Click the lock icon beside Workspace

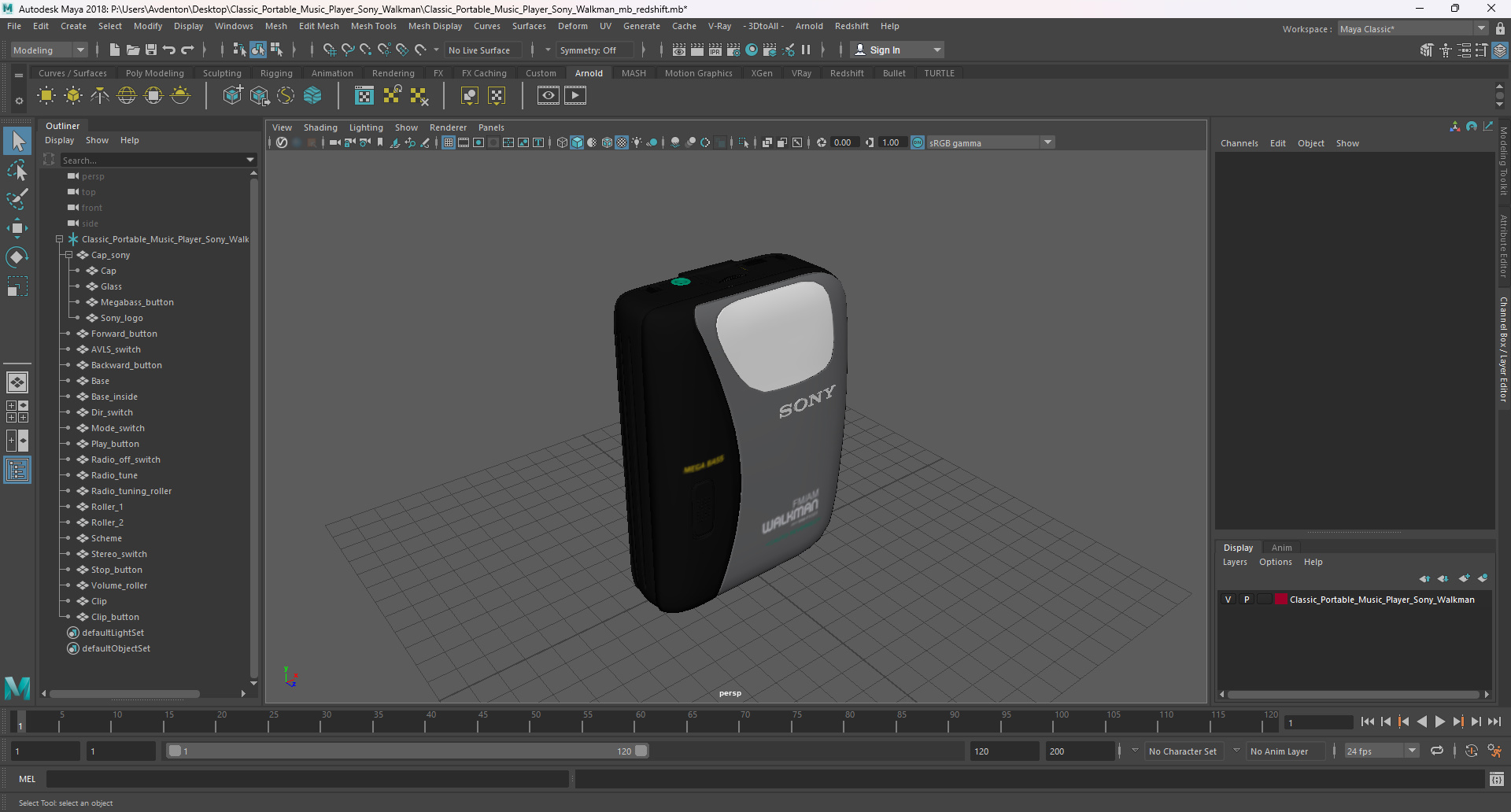click(x=1500, y=28)
